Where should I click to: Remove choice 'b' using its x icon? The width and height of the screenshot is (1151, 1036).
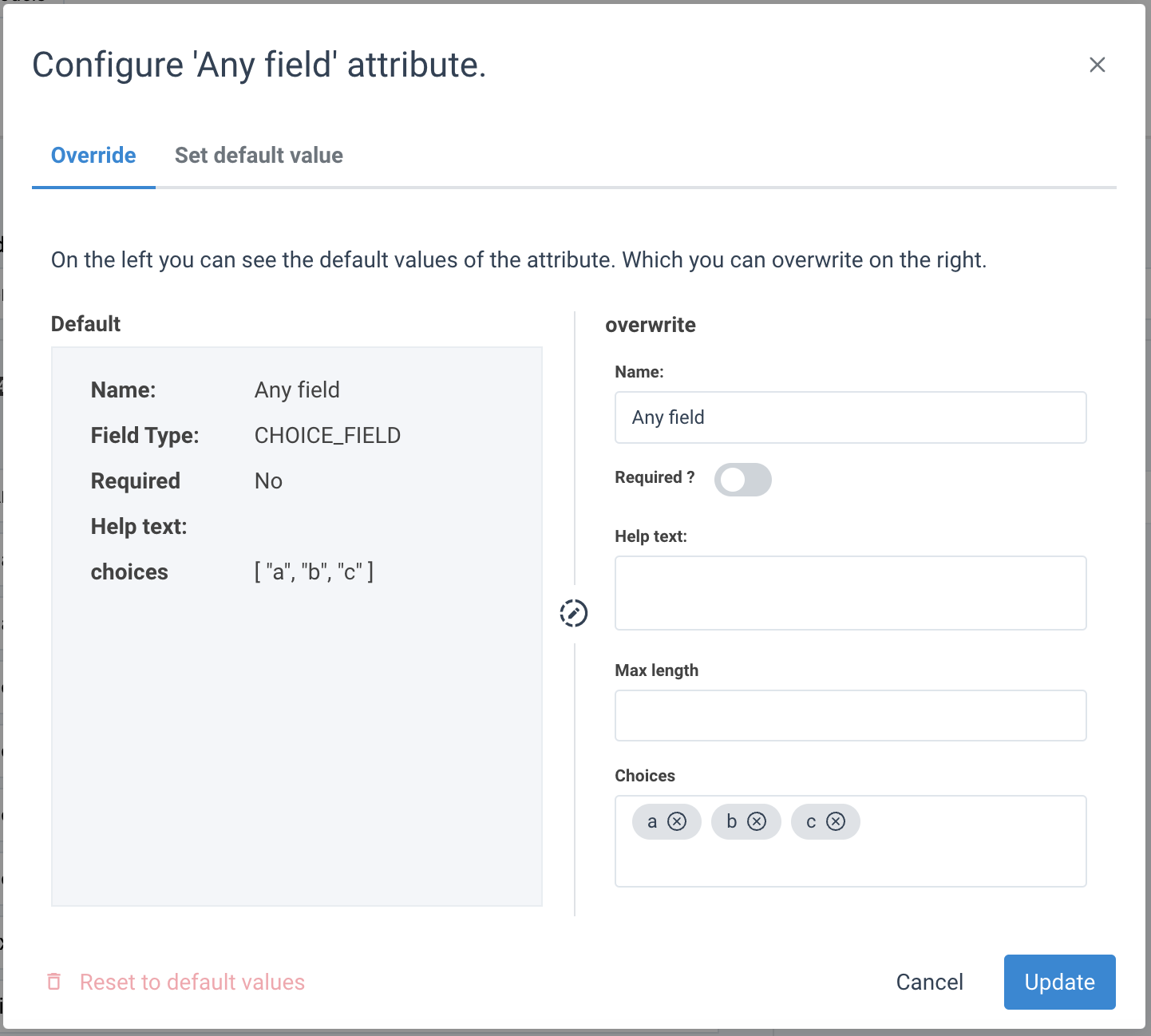[757, 821]
